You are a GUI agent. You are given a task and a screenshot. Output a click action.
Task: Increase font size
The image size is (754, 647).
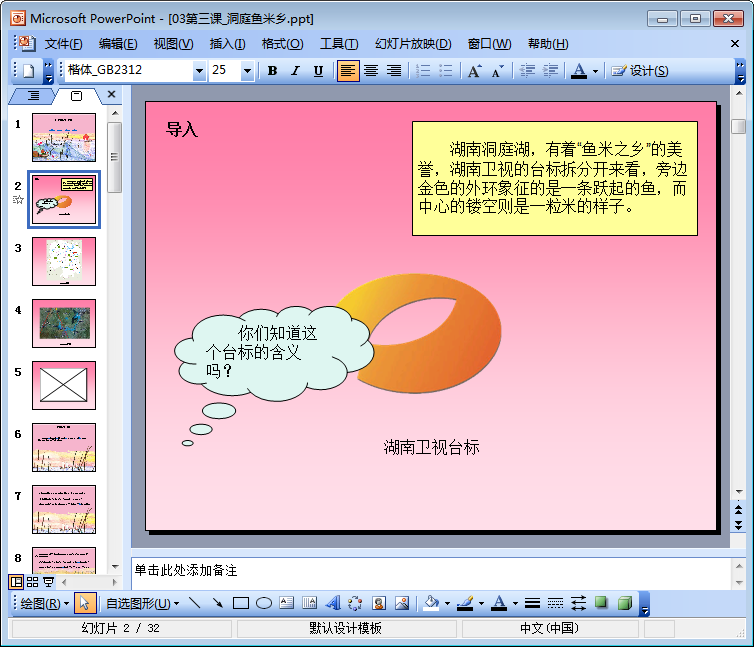click(475, 71)
